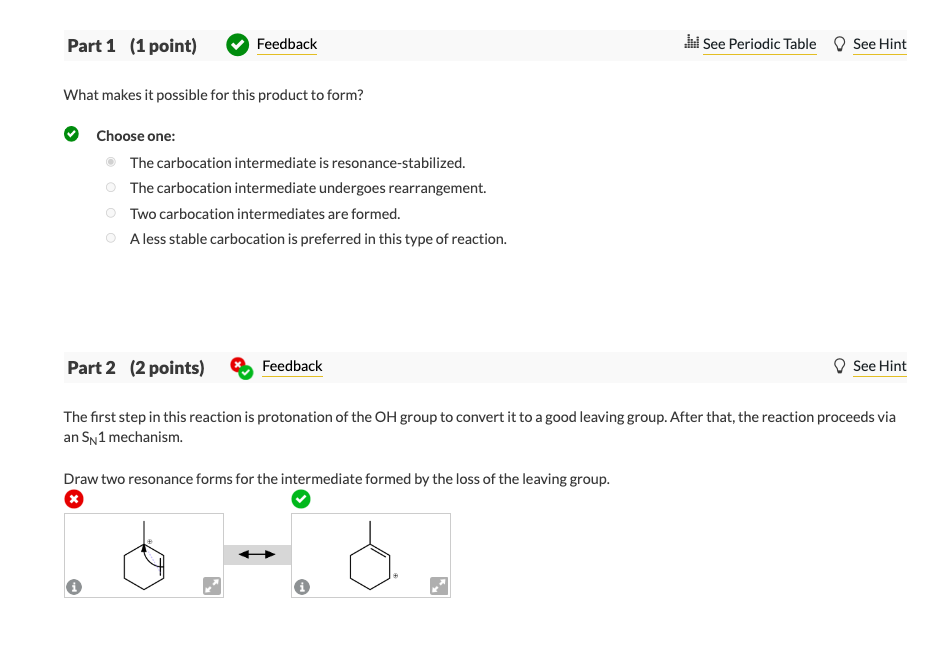The image size is (946, 667).
Task: Open the See Periodic Table link
Action: pos(760,44)
